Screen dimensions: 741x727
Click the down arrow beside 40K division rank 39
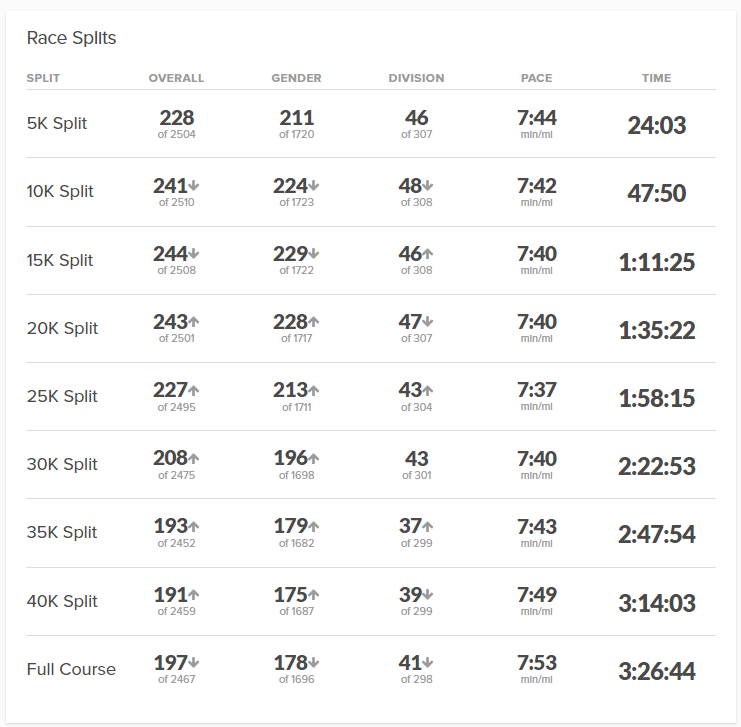click(428, 594)
